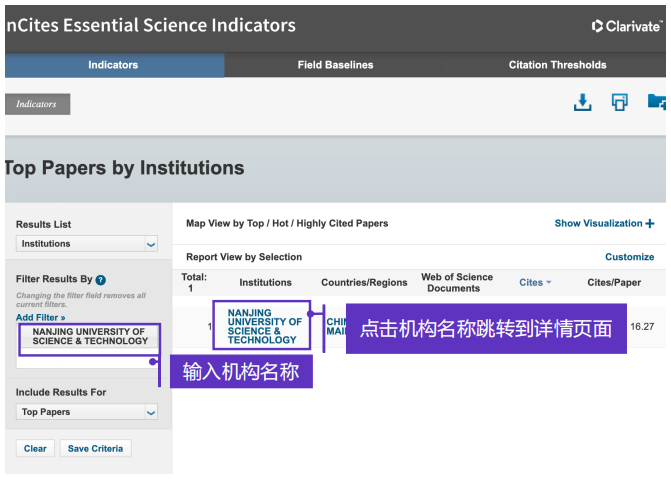Click the Save Criteria button
This screenshot has width=671, height=479.
95,448
